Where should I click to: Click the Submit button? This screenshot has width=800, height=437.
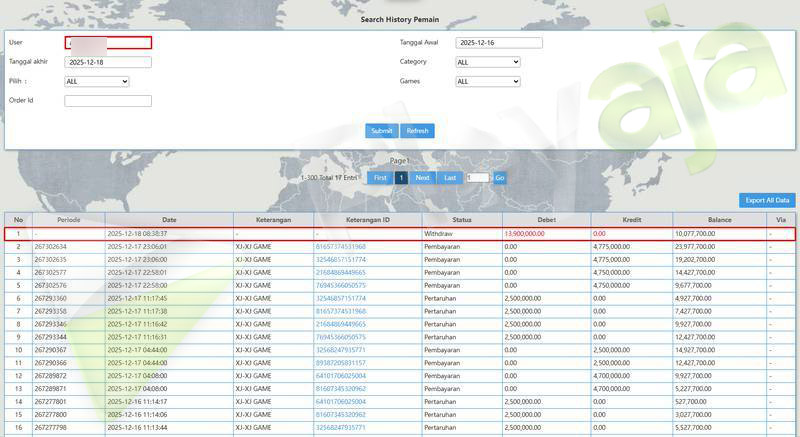pos(381,131)
